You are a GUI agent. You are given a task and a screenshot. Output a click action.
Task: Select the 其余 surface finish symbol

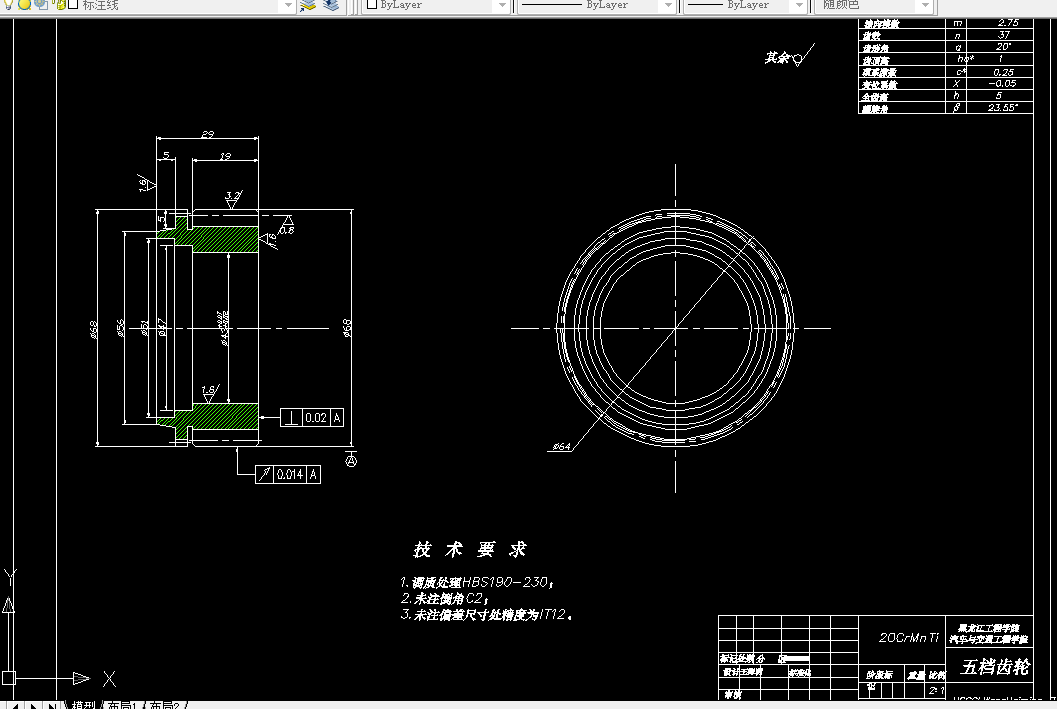pos(789,57)
